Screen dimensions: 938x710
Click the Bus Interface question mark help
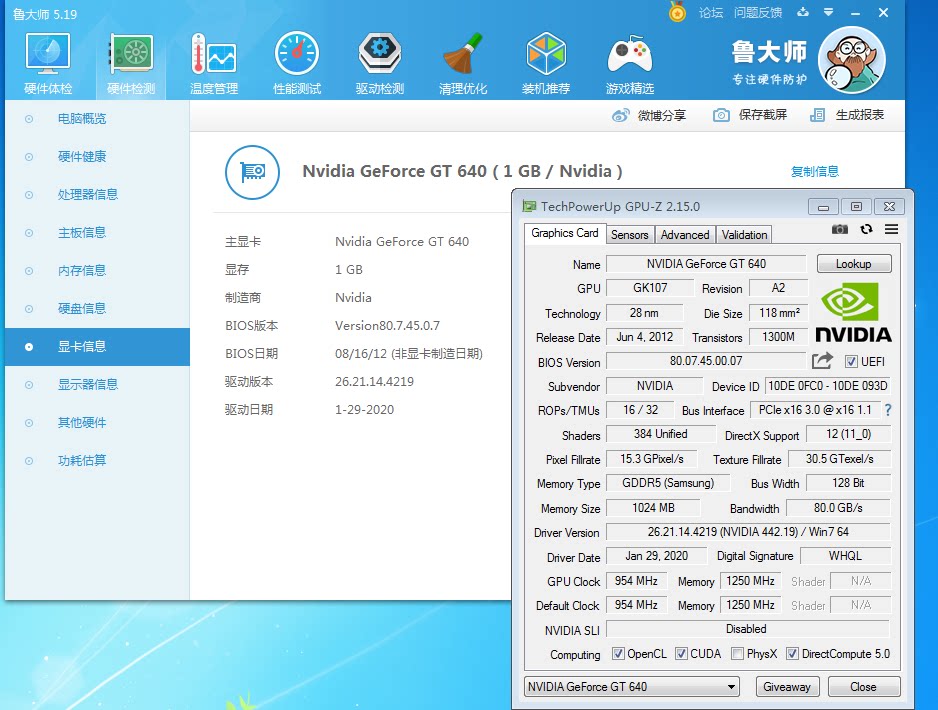click(888, 410)
